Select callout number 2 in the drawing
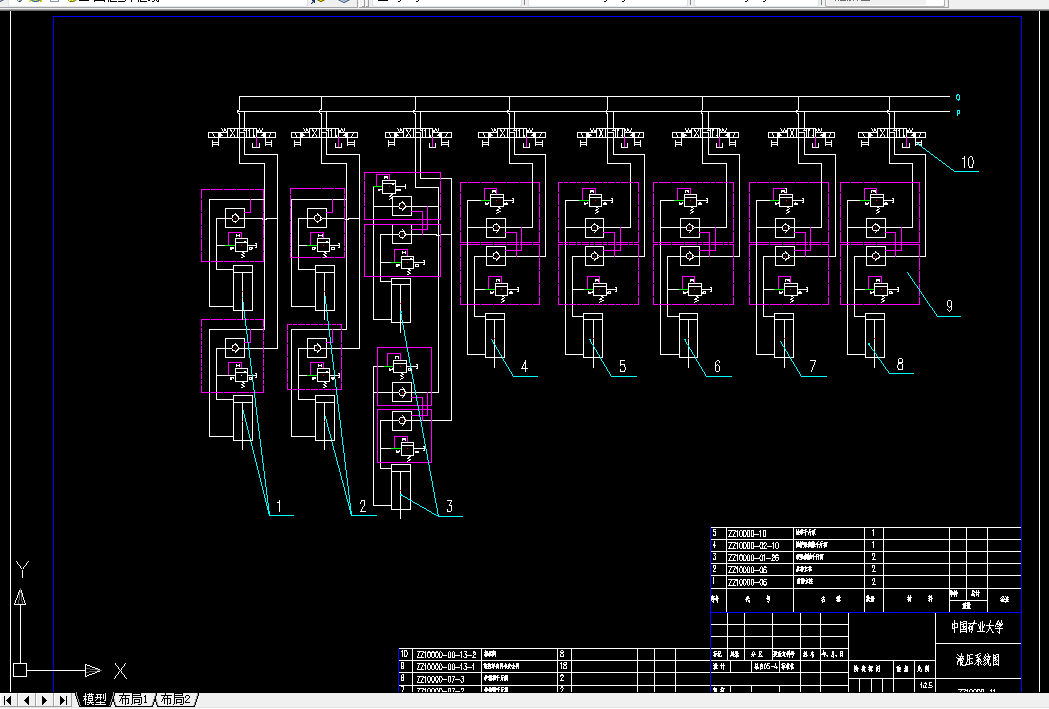The width and height of the screenshot is (1049, 709). [x=363, y=506]
